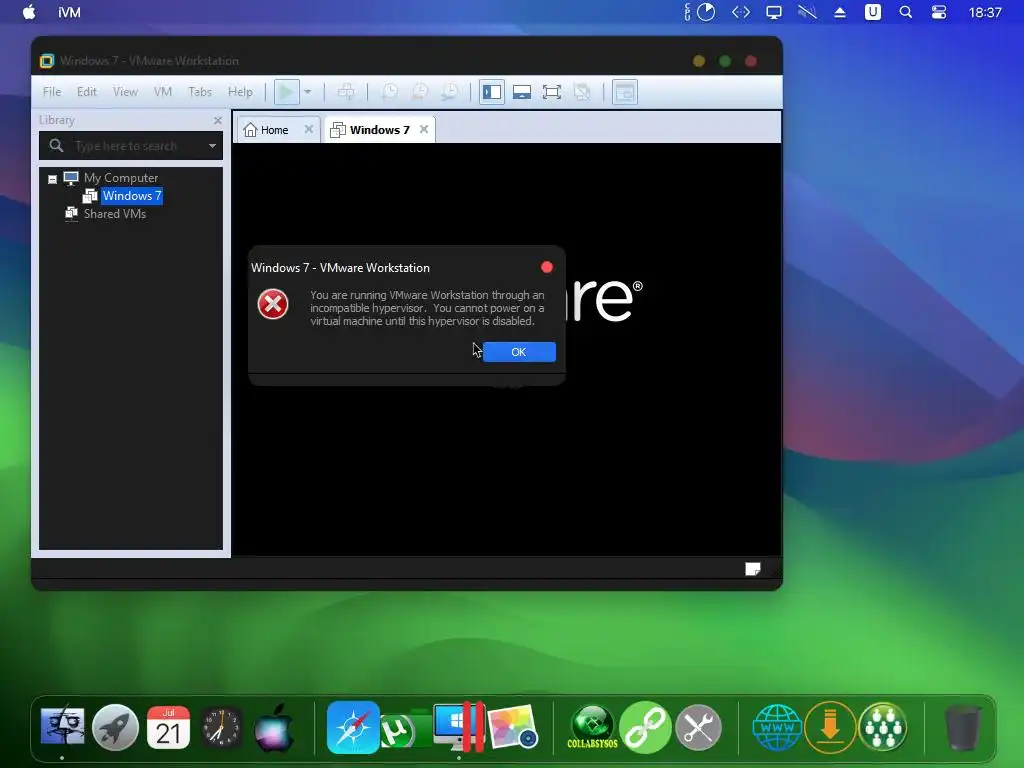The height and width of the screenshot is (768, 1024).
Task: Click the console view toolbar icon at far right
Action: 624,92
